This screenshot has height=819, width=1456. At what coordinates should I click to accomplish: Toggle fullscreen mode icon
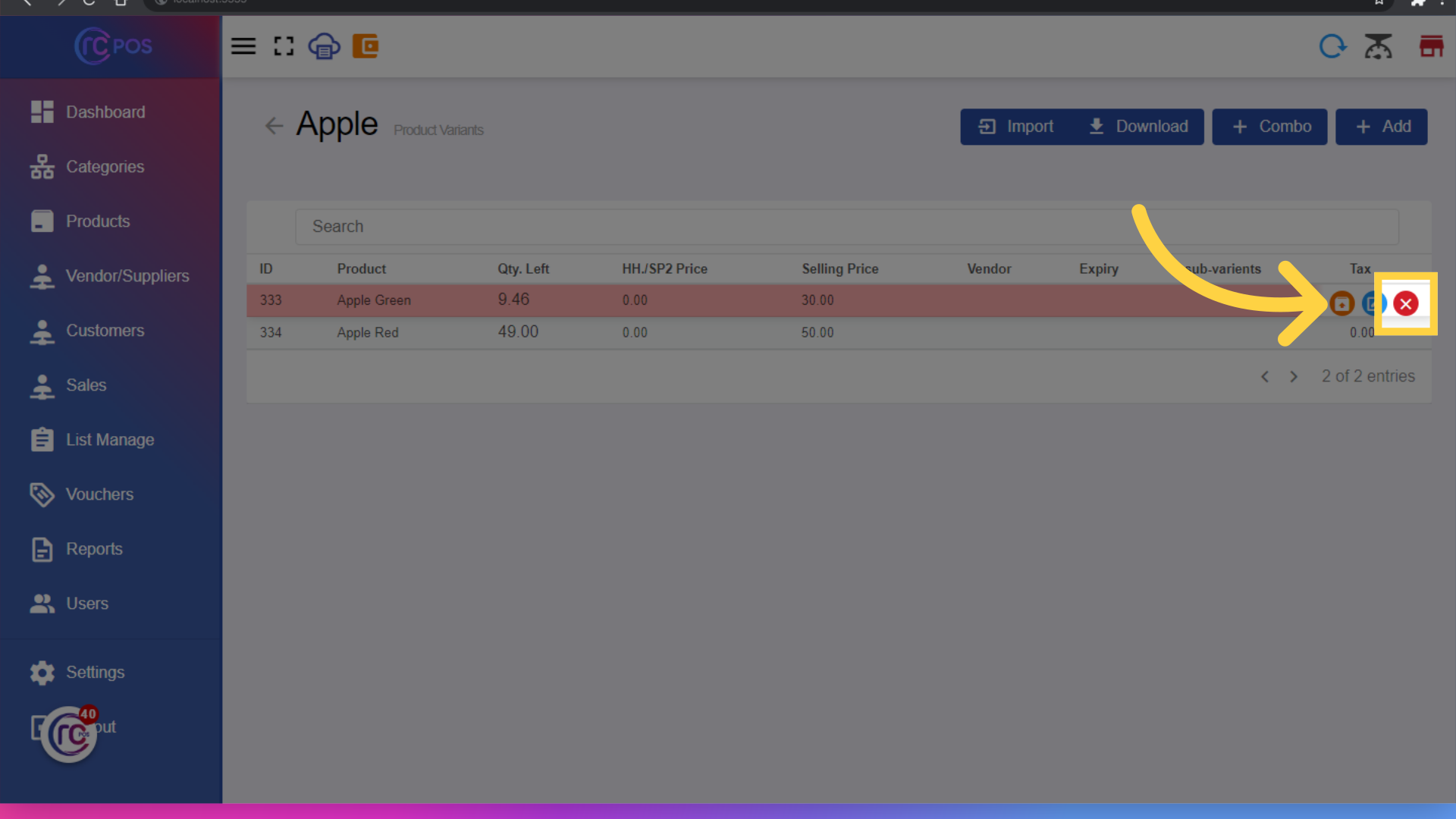[284, 46]
